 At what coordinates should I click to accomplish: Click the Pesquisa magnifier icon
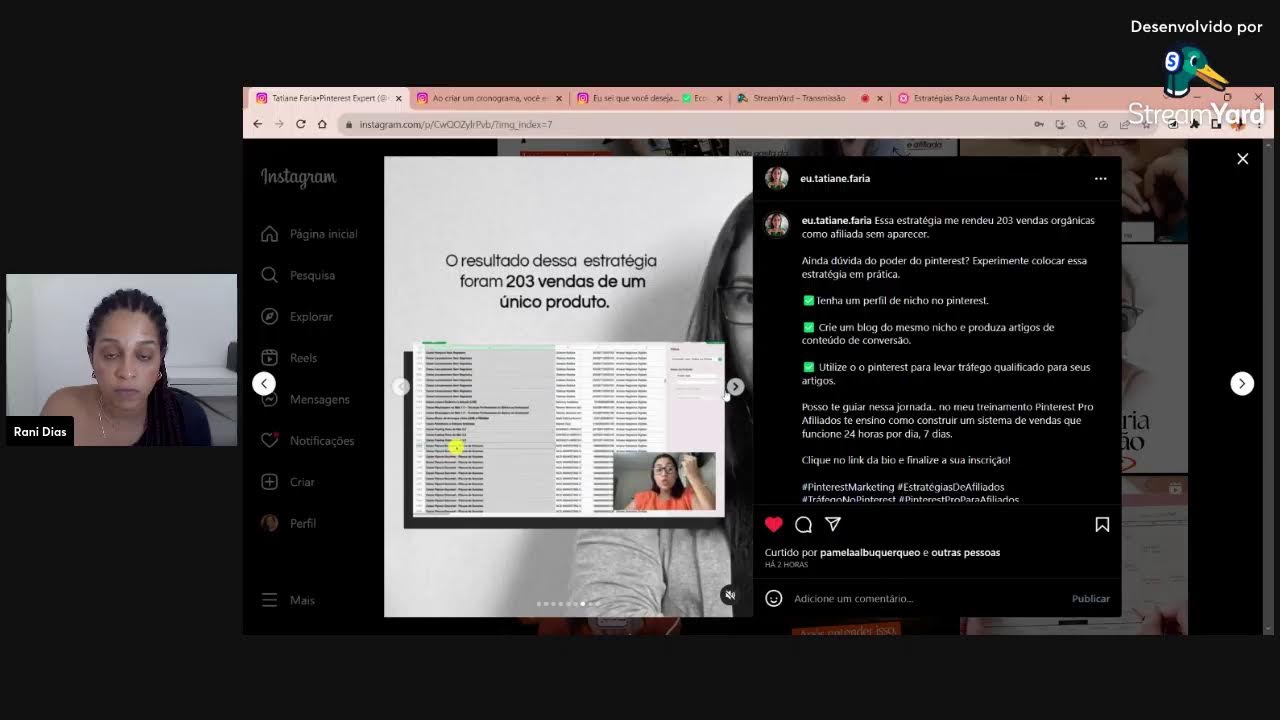[x=269, y=275]
